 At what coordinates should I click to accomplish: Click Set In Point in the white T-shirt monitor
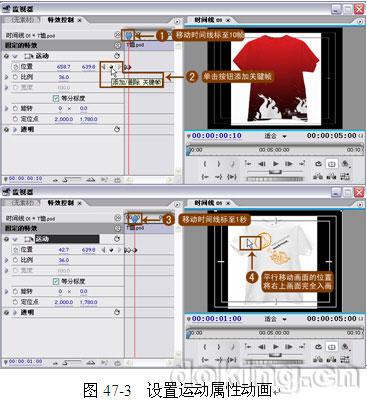[x=205, y=347]
